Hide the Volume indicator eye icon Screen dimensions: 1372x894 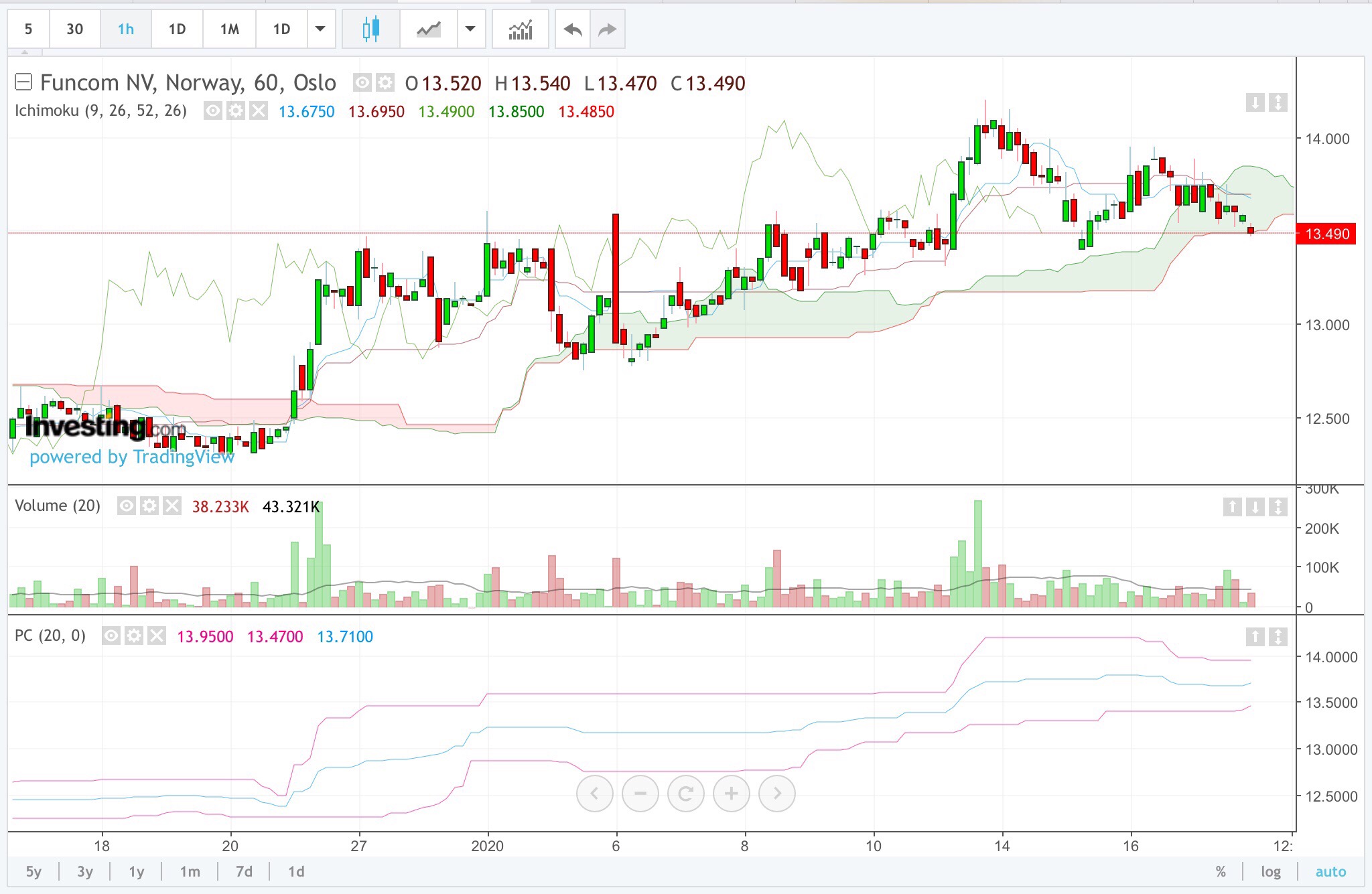(127, 506)
